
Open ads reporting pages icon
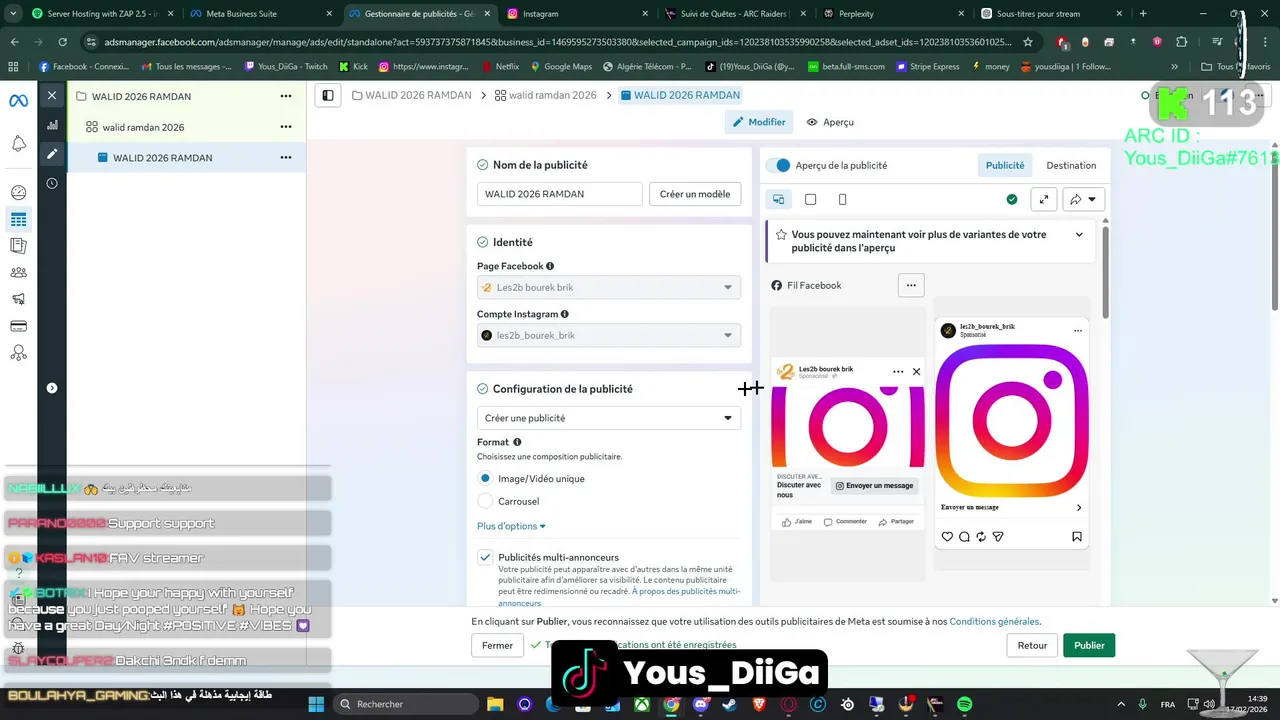pyautogui.click(x=18, y=246)
